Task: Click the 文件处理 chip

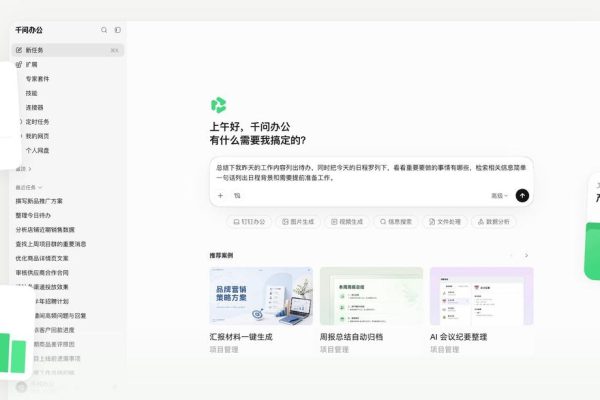Action: [x=445, y=222]
